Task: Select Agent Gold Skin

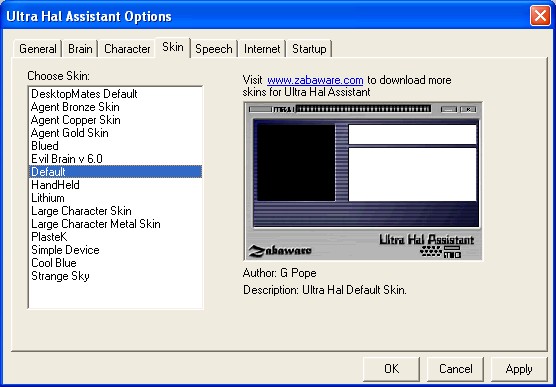Action: tap(115, 133)
